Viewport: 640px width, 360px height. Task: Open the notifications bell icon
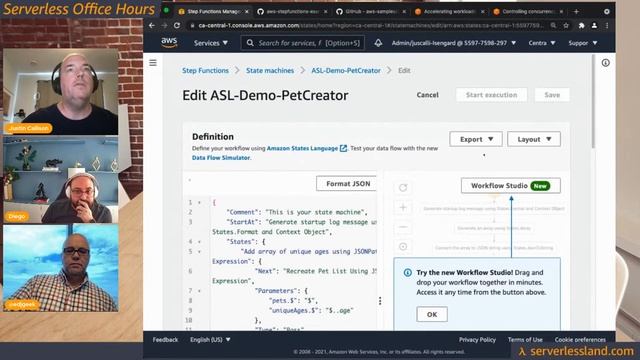click(378, 43)
